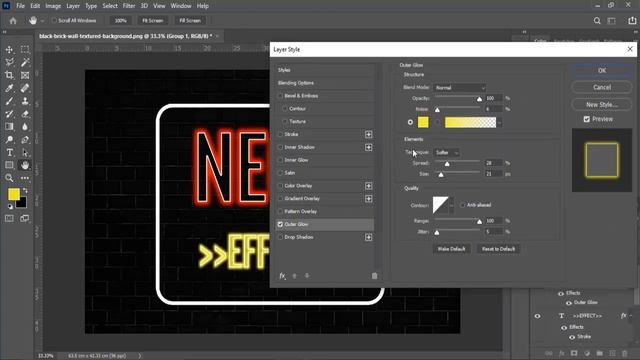This screenshot has width=640, height=360.
Task: Uncheck the Outer Glow effect
Action: [x=280, y=224]
